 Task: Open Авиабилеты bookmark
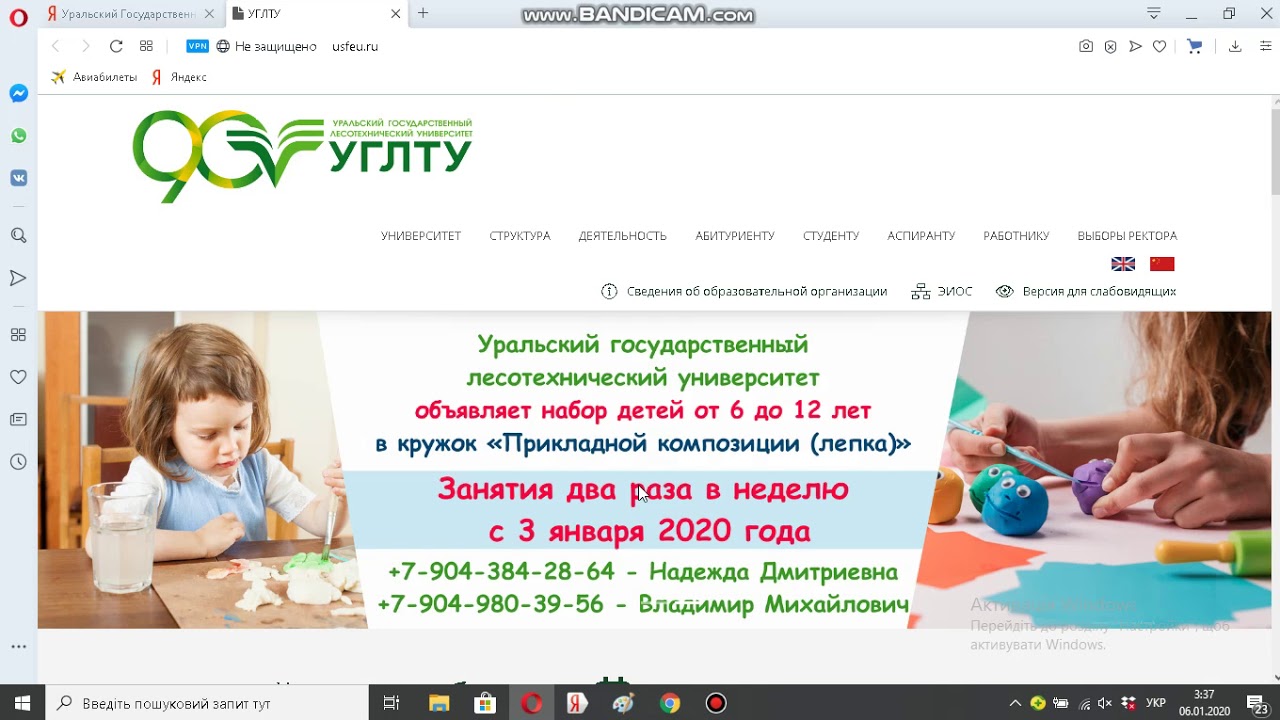(94, 77)
